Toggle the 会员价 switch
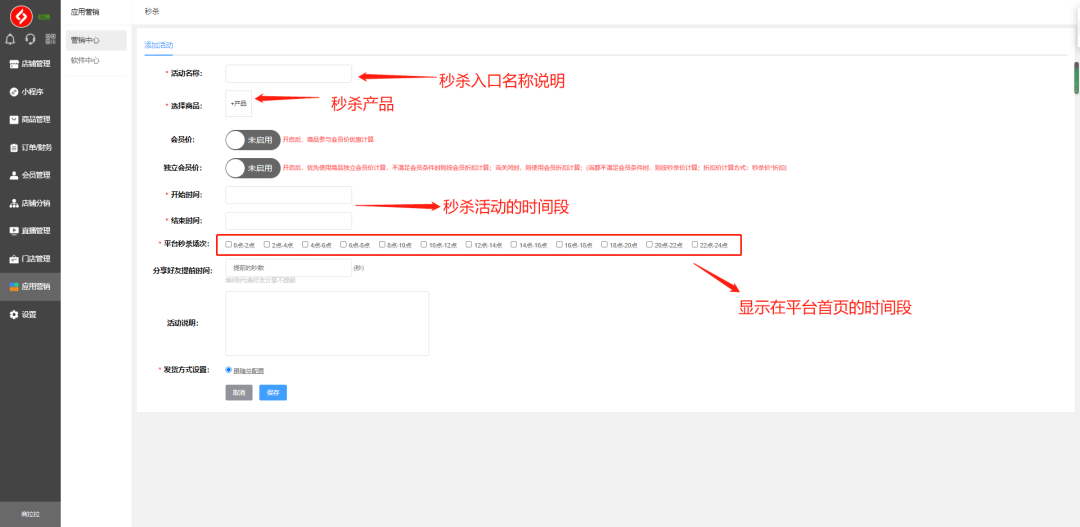 coord(253,140)
